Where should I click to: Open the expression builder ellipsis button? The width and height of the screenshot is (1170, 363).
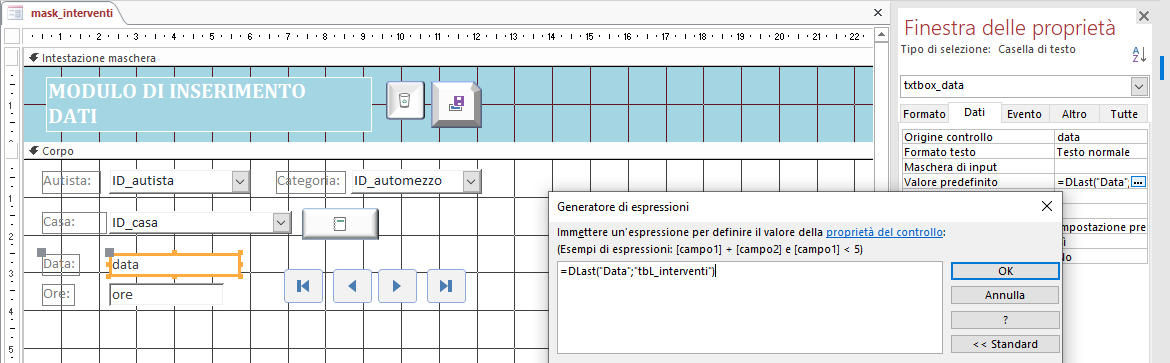point(1138,182)
